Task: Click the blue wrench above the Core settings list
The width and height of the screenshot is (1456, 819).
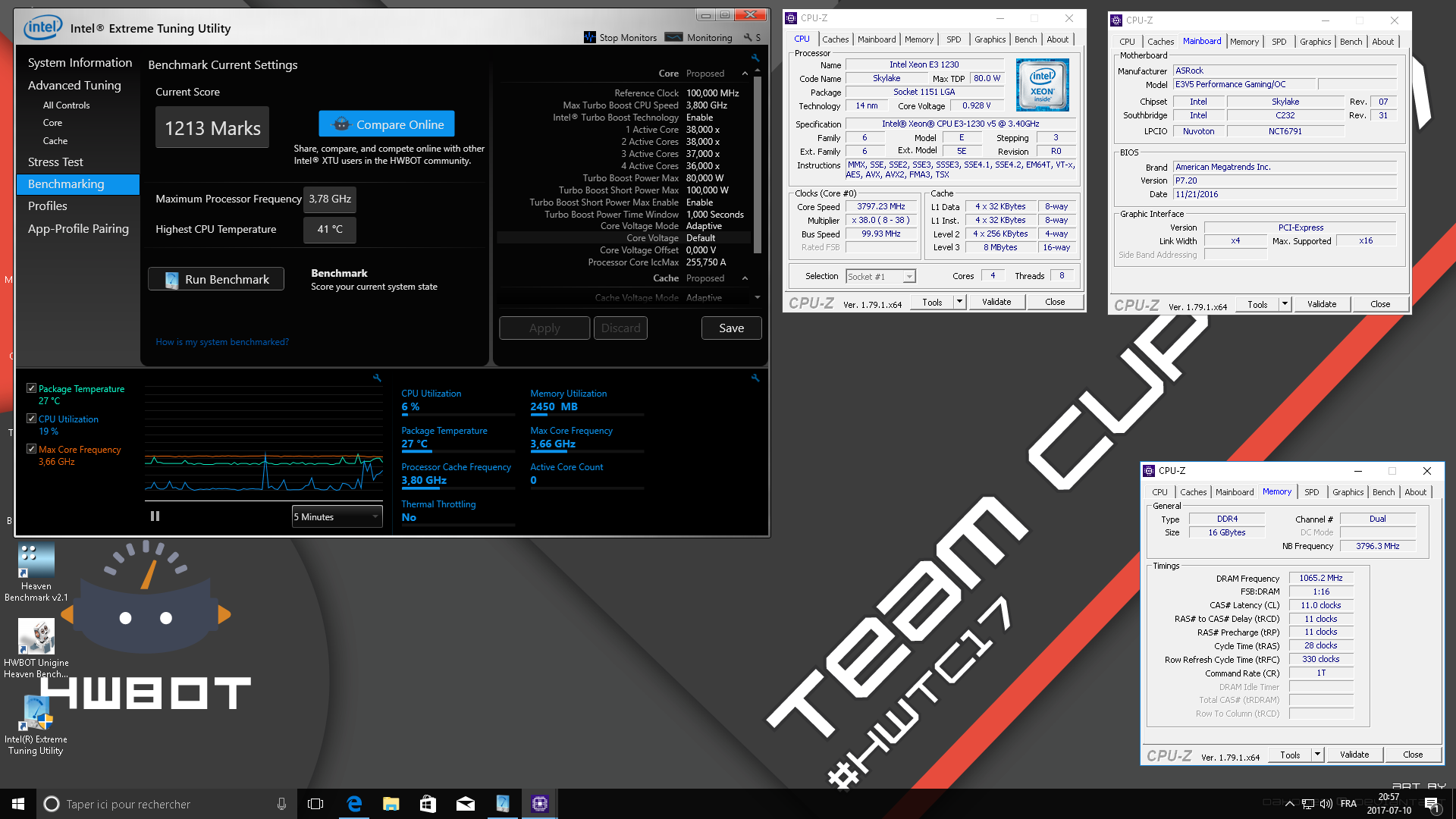Action: 755,58
